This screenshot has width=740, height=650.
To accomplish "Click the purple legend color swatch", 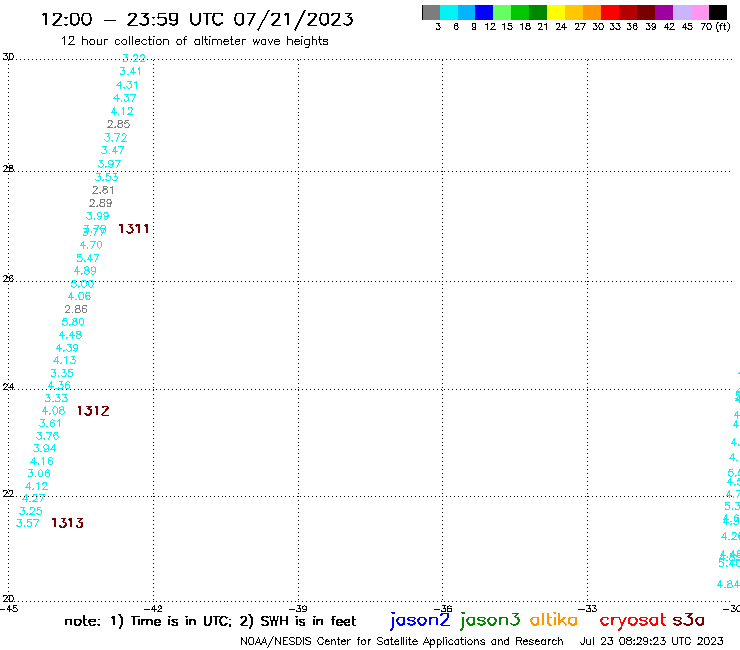I will tap(663, 12).
